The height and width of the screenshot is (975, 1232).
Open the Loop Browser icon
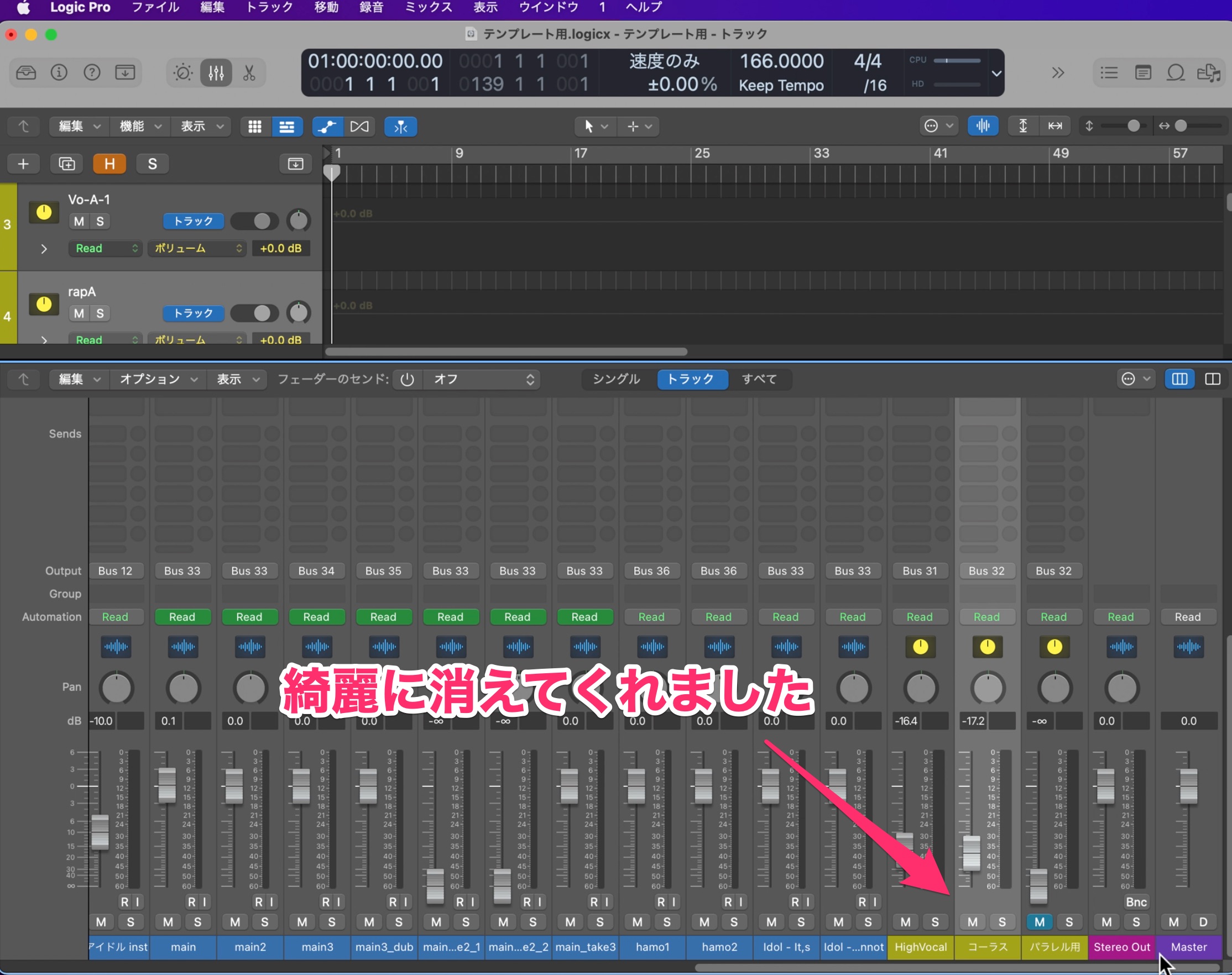click(x=1176, y=73)
